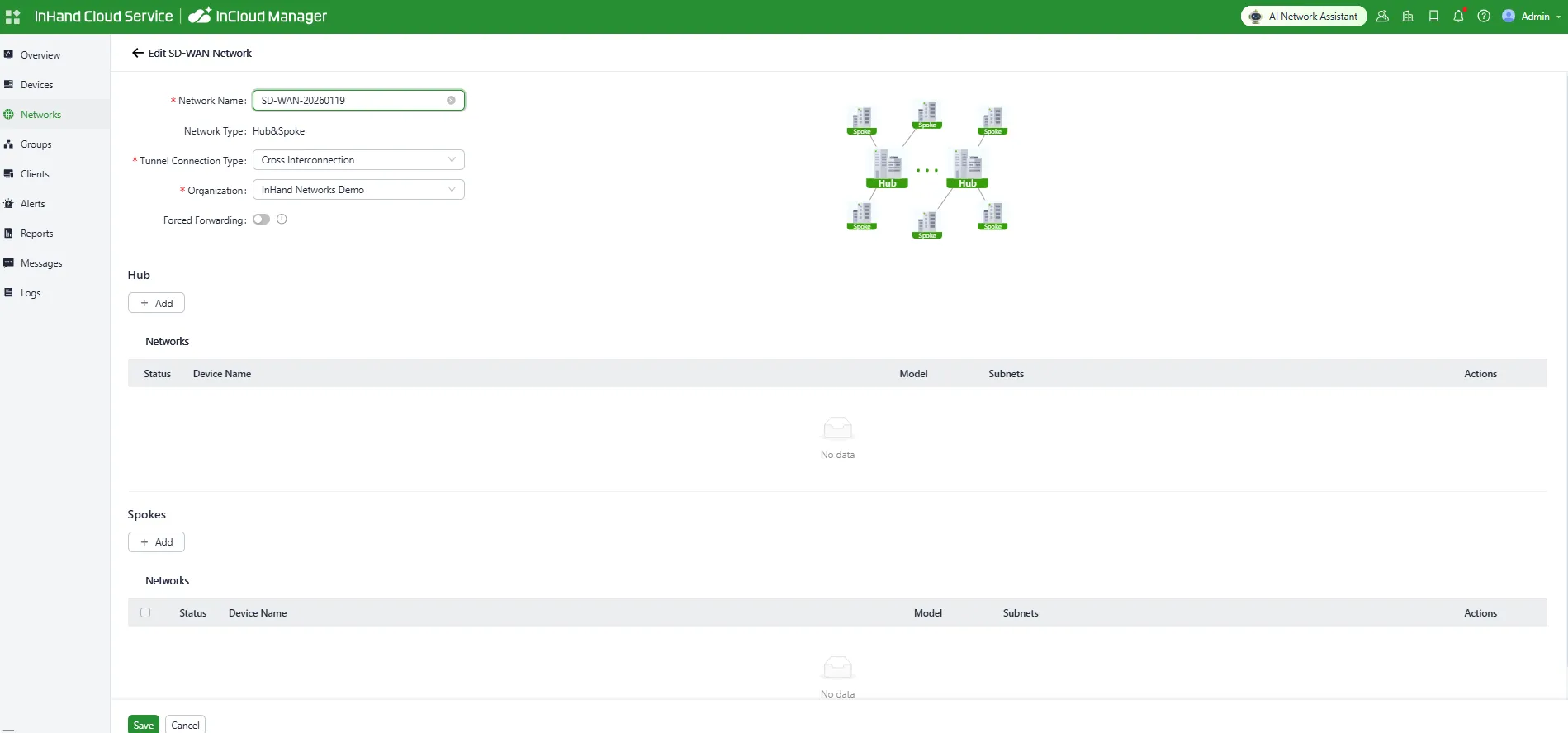This screenshot has width=1568, height=733.
Task: Click the Hub&Spoke network type value
Action: tap(278, 131)
